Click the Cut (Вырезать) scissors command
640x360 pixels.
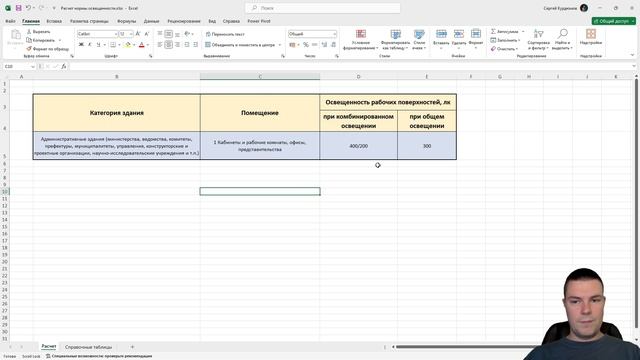coord(39,31)
